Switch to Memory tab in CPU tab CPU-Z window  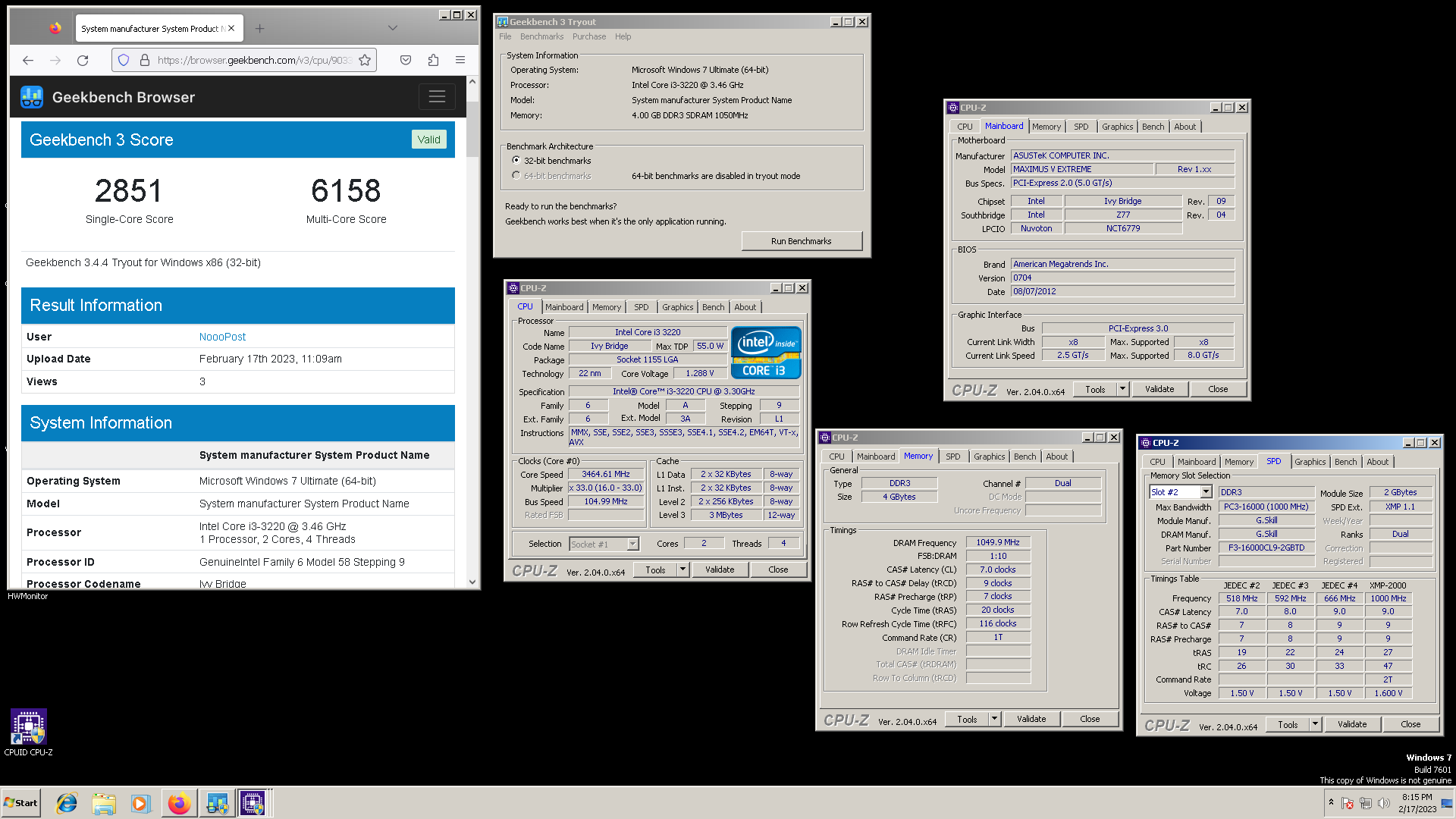pos(606,307)
